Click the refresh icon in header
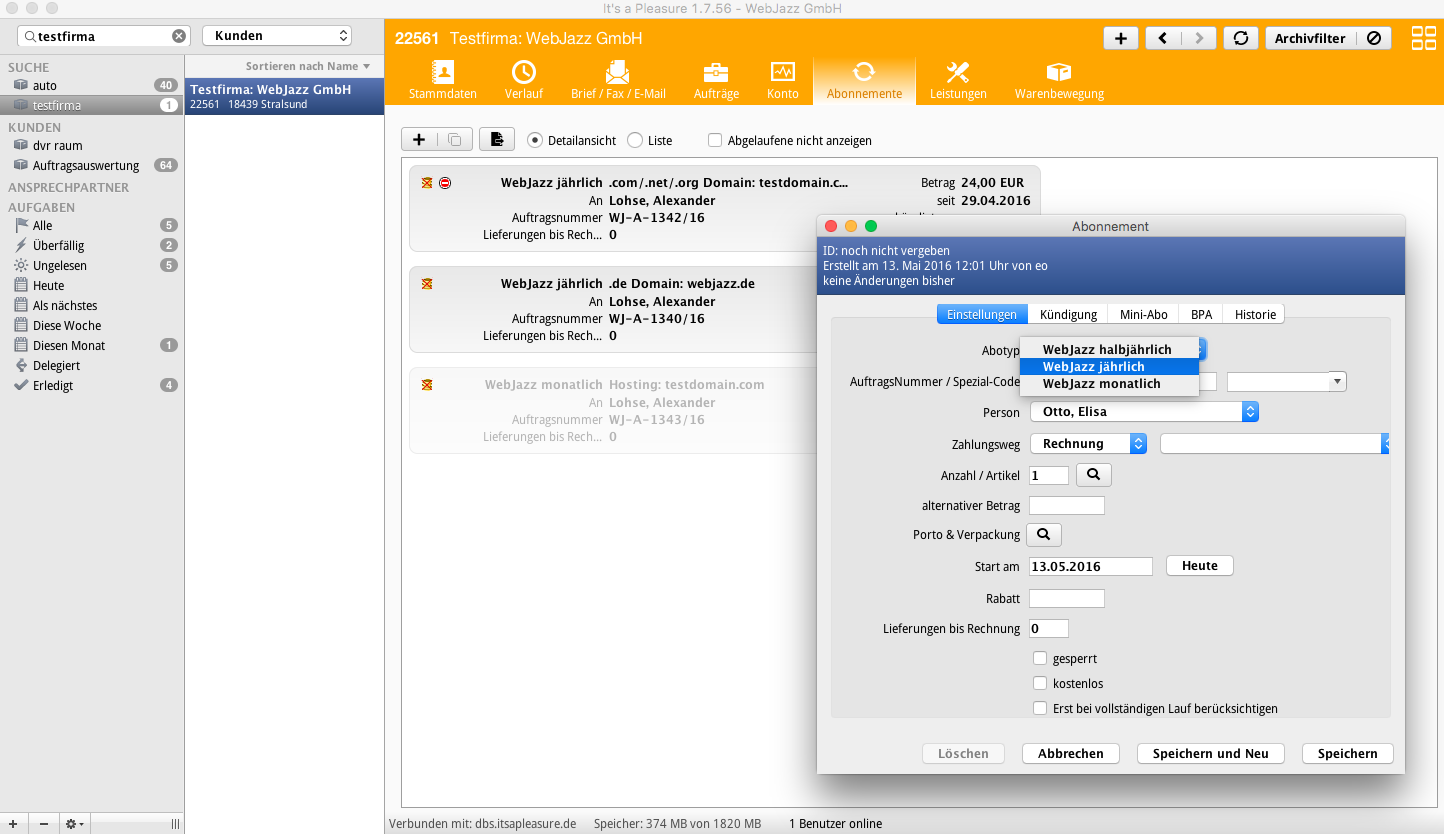 click(x=1240, y=38)
